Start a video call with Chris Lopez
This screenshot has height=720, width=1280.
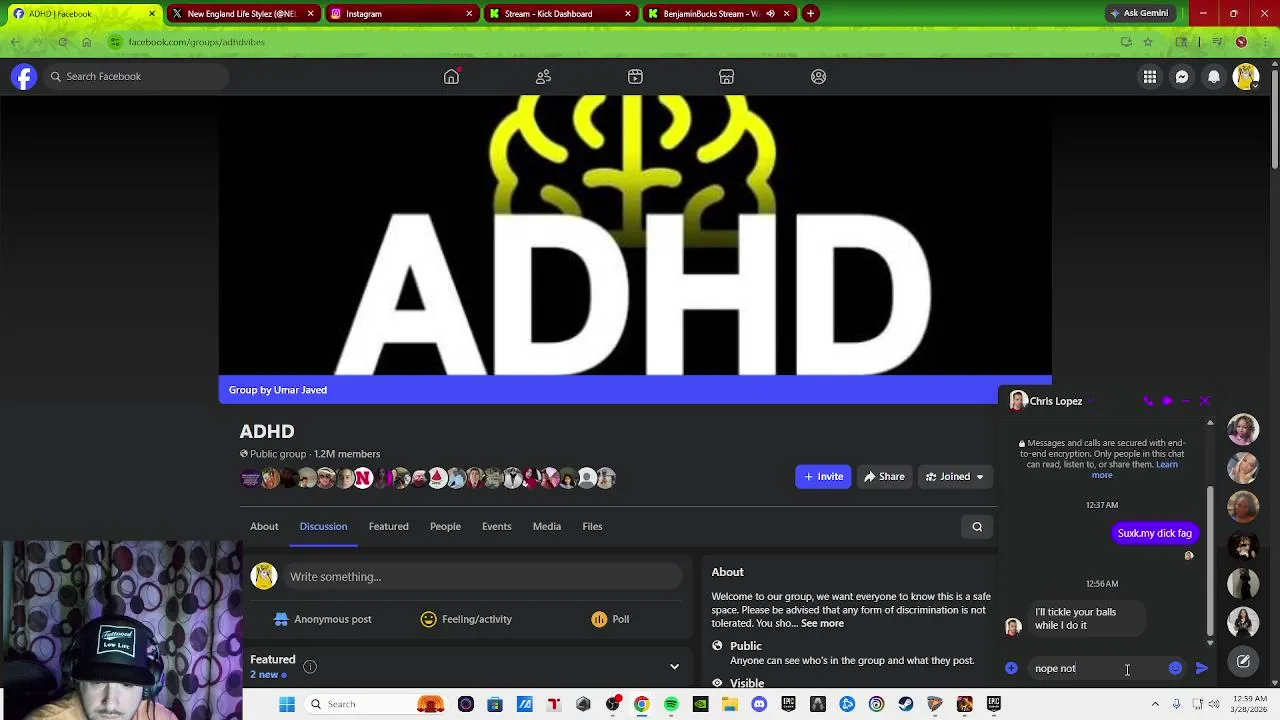pyautogui.click(x=1167, y=401)
